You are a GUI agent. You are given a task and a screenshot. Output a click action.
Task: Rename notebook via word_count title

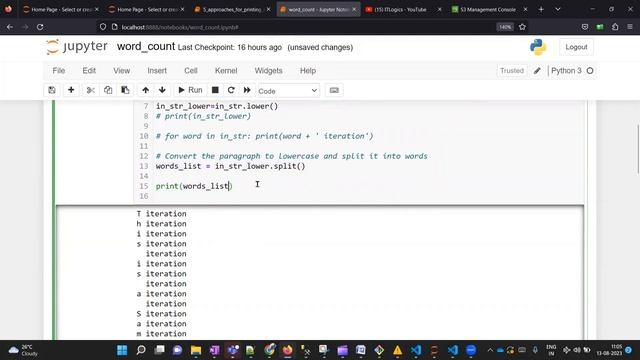pyautogui.click(x=146, y=47)
